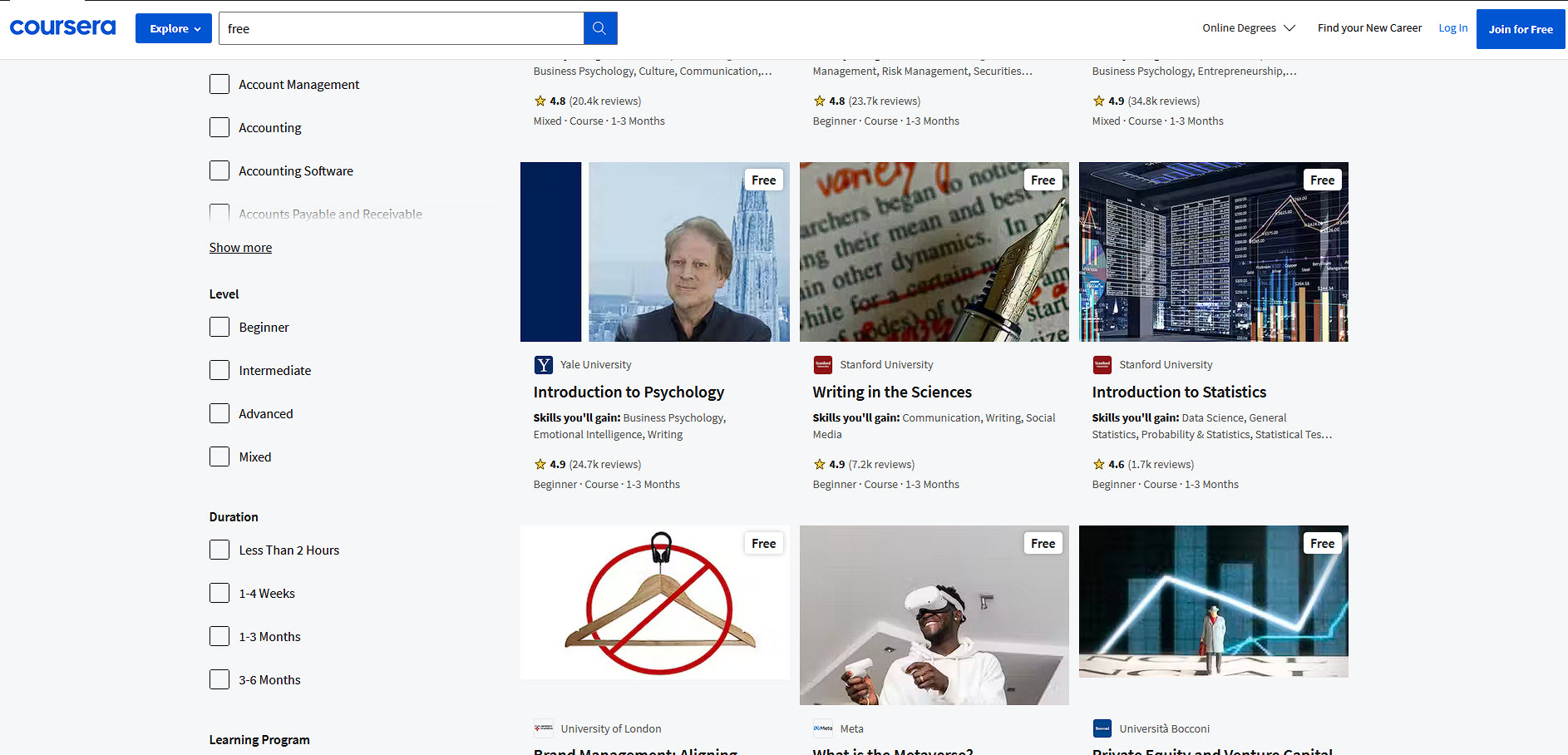Select the 3-6 Months duration filter

pos(219,679)
